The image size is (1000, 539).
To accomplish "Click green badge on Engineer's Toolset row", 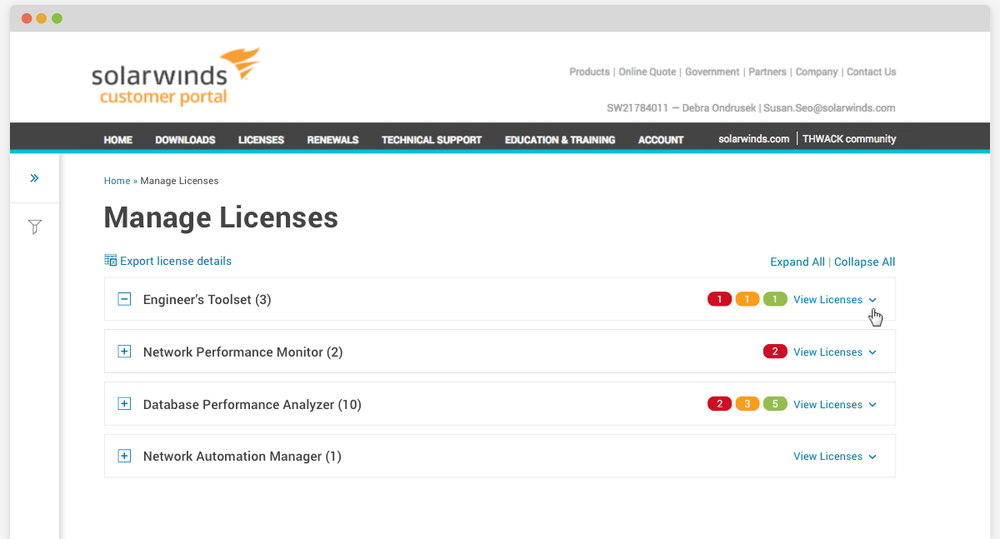I will click(775, 299).
